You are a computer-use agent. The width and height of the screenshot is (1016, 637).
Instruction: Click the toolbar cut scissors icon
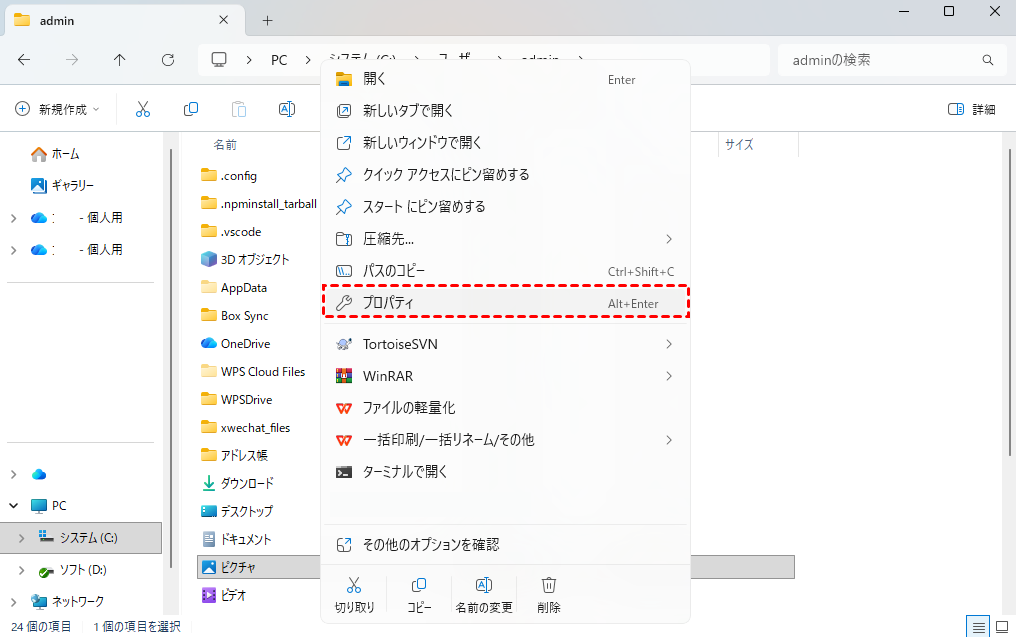pos(143,109)
